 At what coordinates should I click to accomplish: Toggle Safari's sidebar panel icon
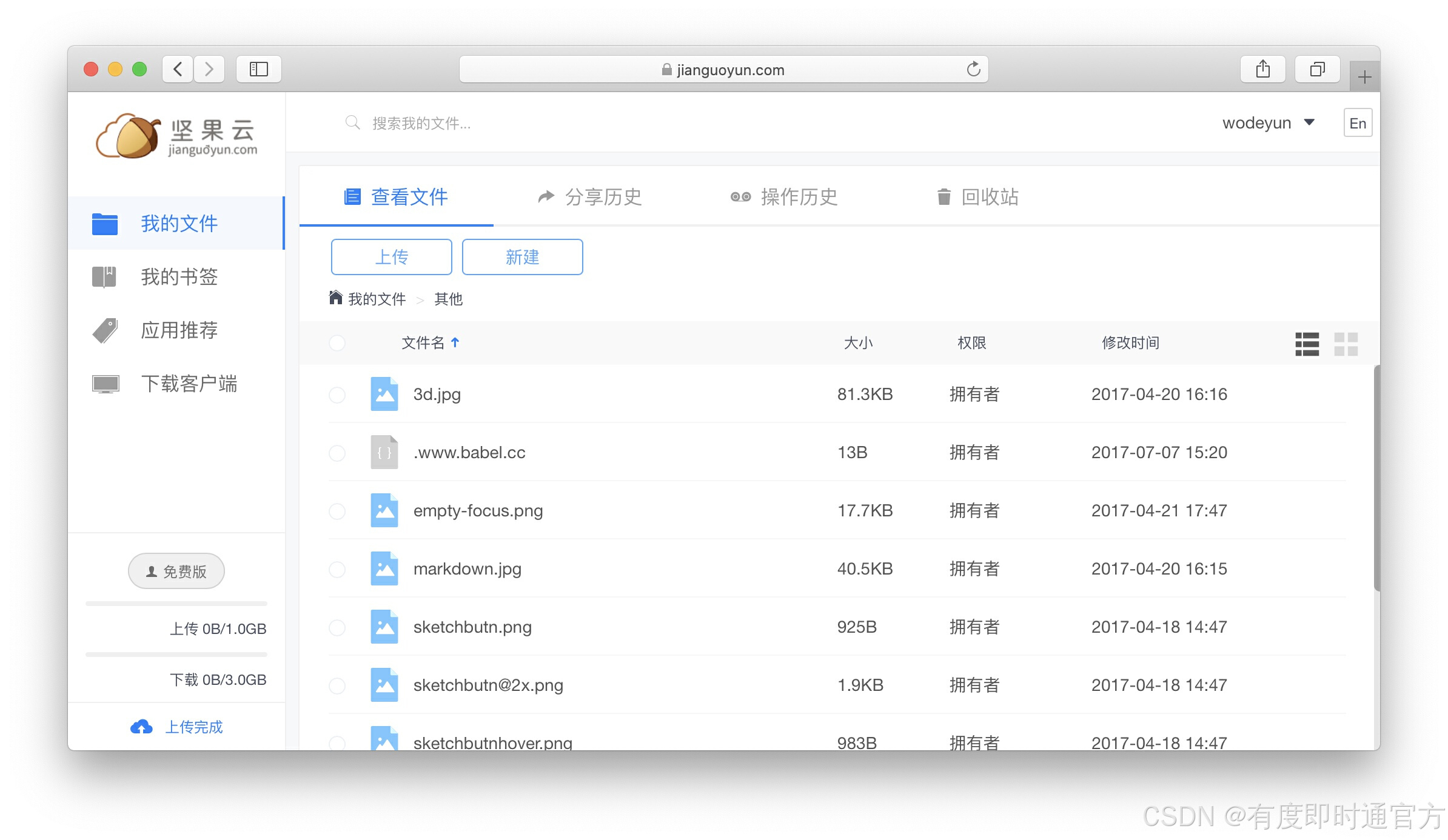coord(259,69)
